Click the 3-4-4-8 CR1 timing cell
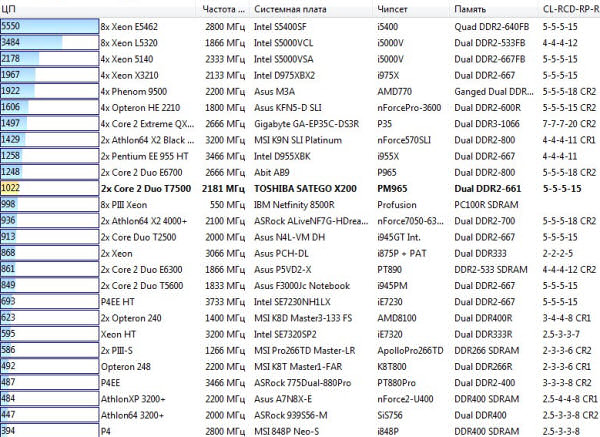 pos(567,318)
